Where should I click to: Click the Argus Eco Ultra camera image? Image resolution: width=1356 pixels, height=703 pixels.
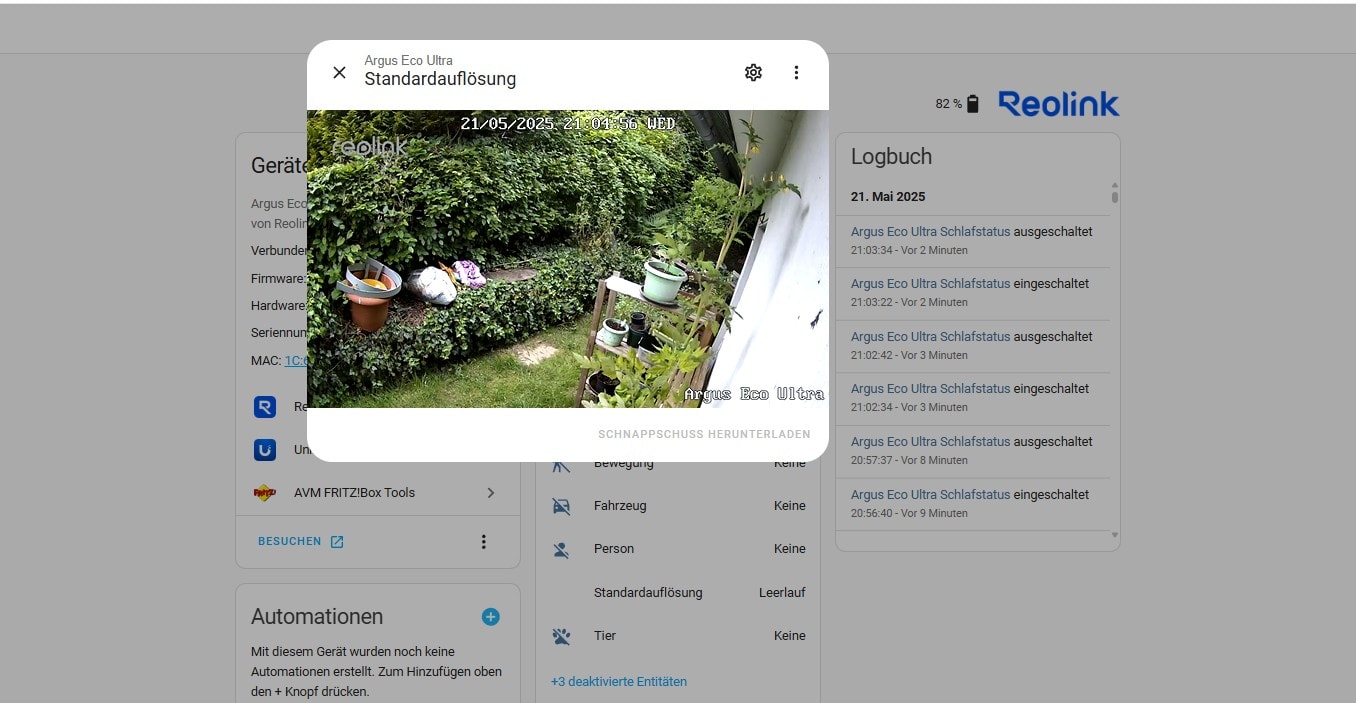coord(567,258)
